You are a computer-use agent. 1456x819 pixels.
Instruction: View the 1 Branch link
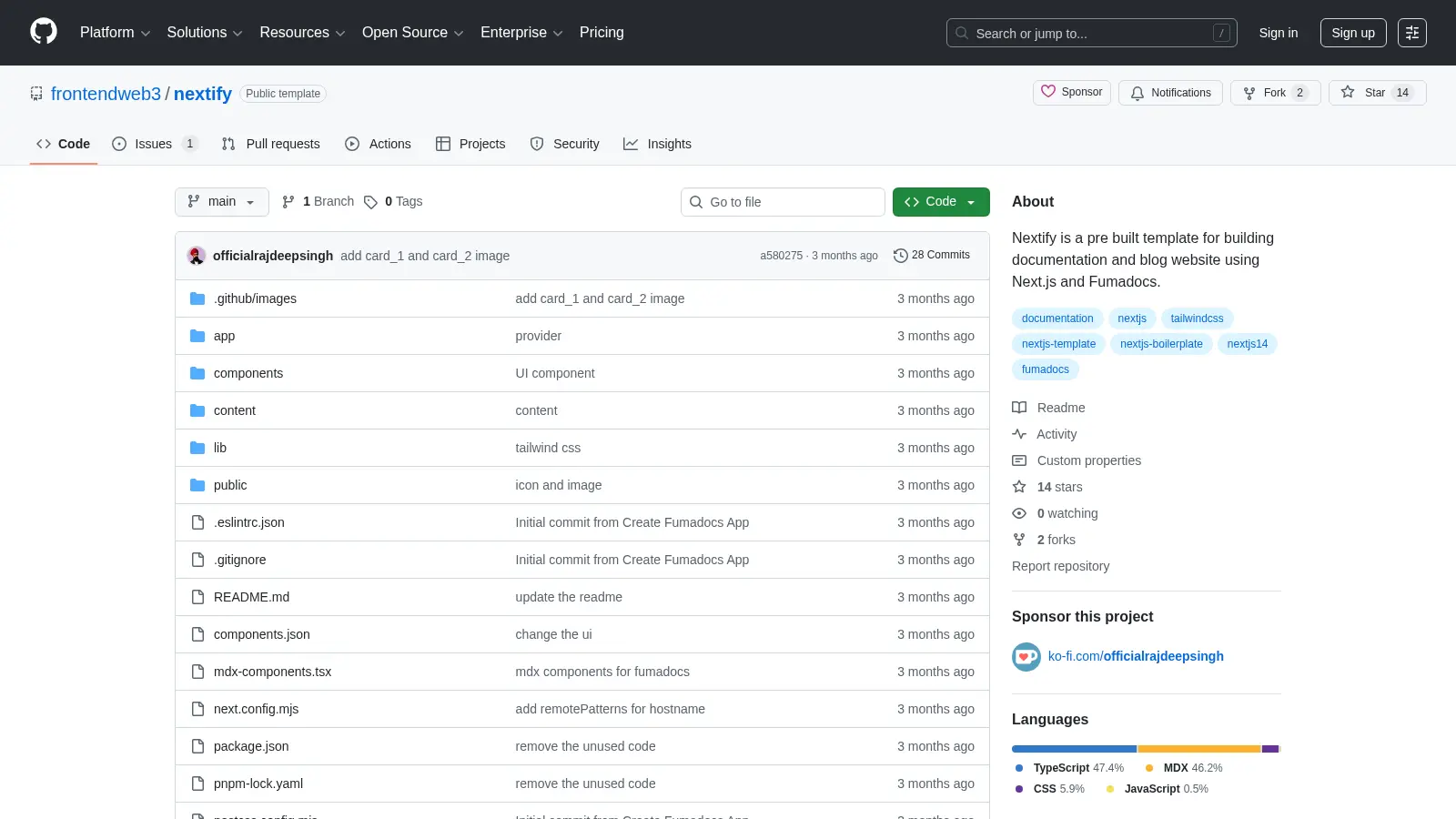tap(318, 201)
